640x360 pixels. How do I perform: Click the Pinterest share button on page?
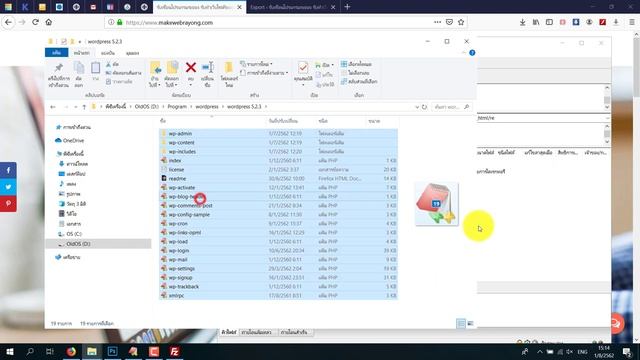pyautogui.click(x=8, y=204)
